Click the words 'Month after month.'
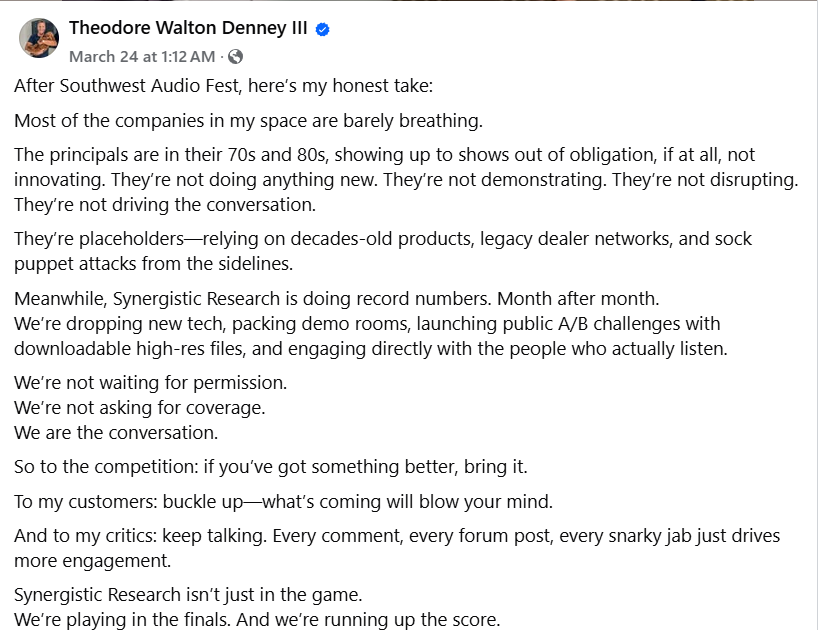Image resolution: width=829 pixels, height=630 pixels. 578,299
